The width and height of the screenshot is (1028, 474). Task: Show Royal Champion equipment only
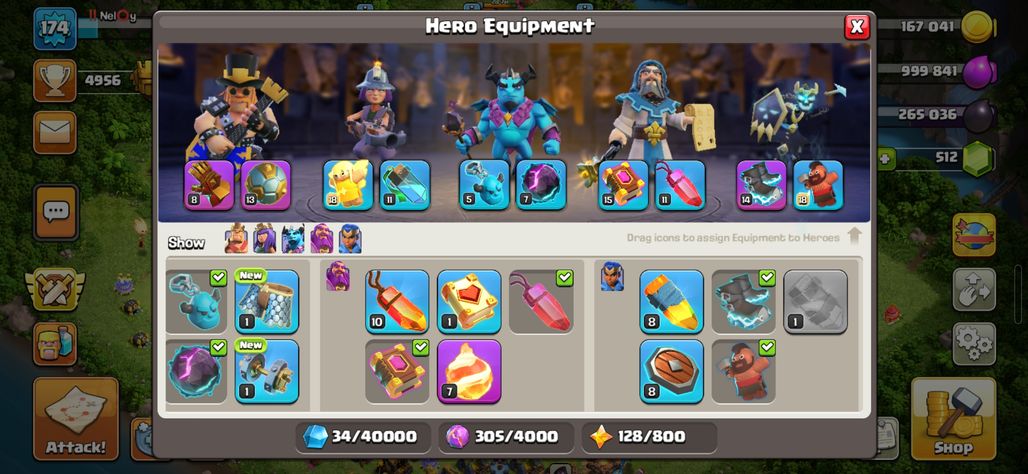(350, 239)
